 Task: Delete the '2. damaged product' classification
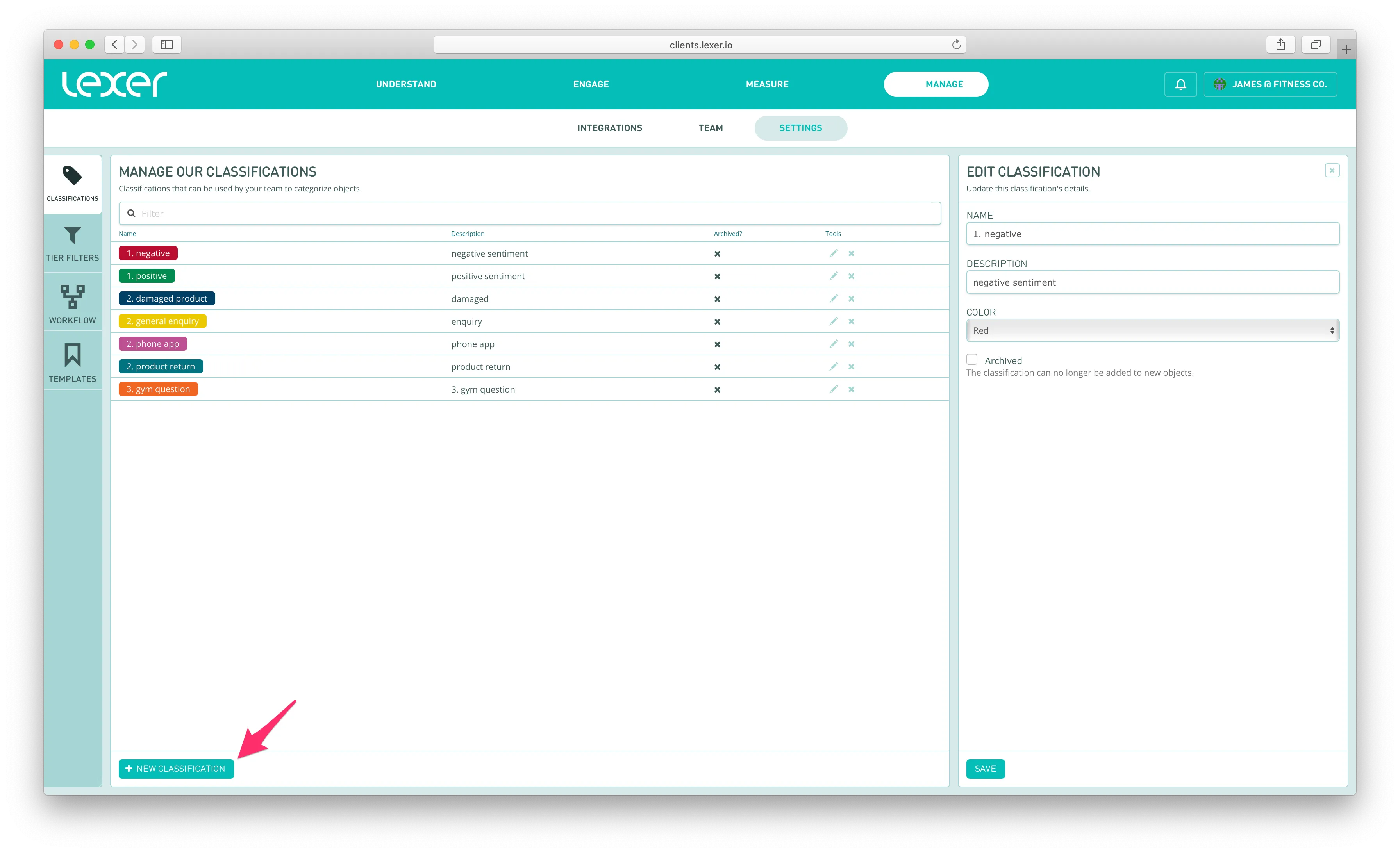coord(851,299)
